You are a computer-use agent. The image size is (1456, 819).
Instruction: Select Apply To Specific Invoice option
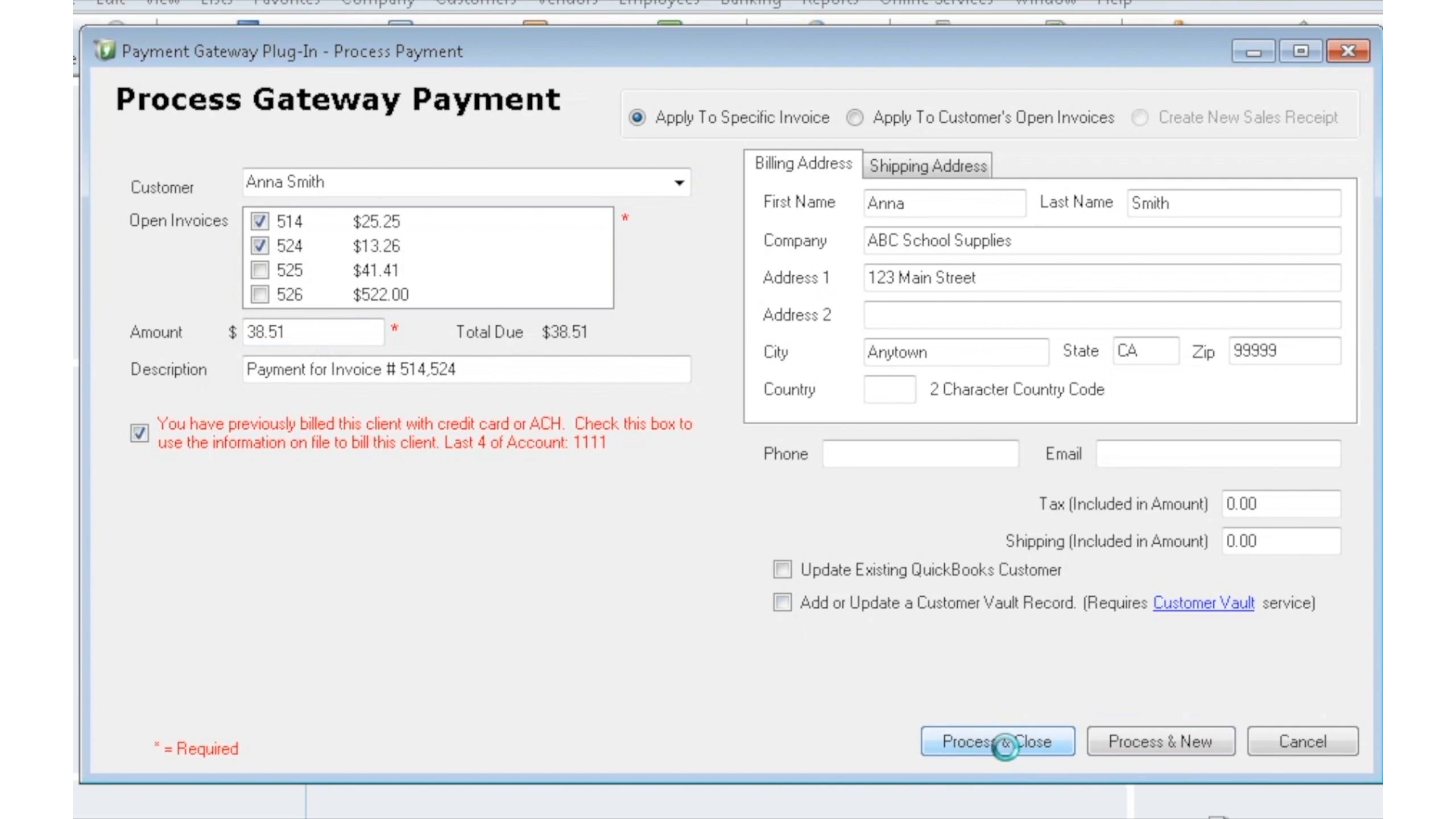click(638, 118)
